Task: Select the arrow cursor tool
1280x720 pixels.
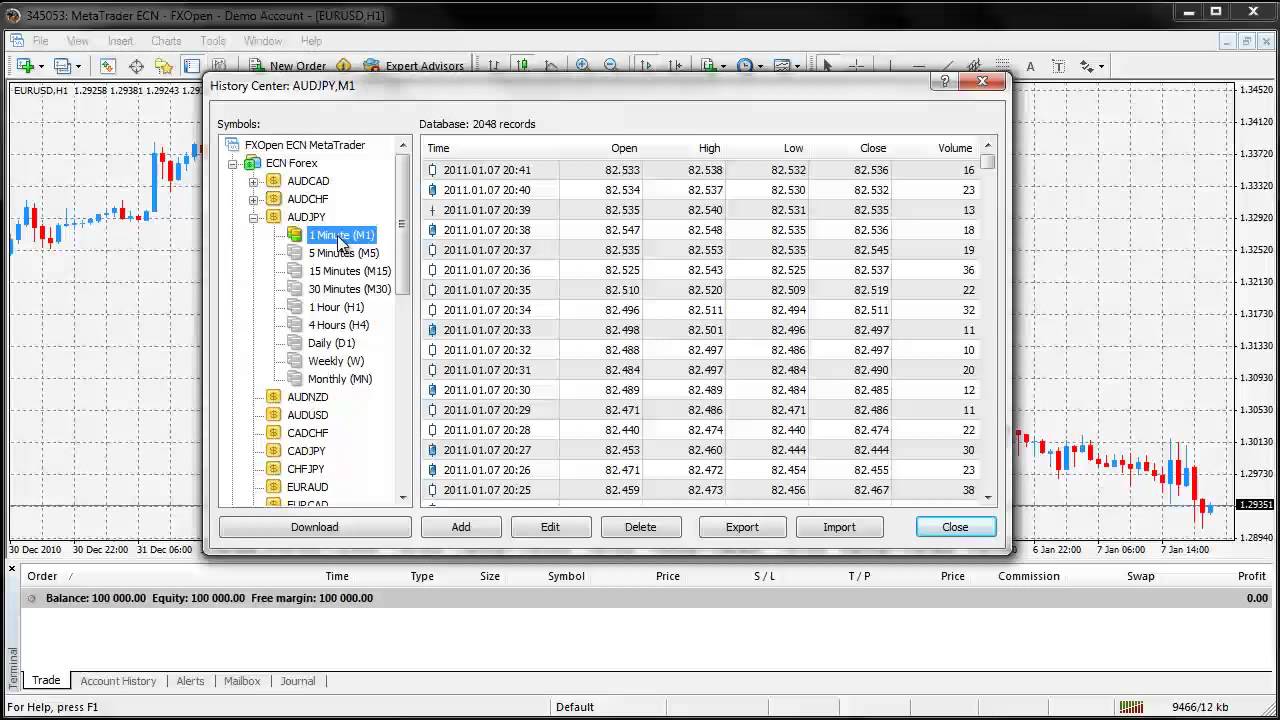Action: tap(827, 66)
